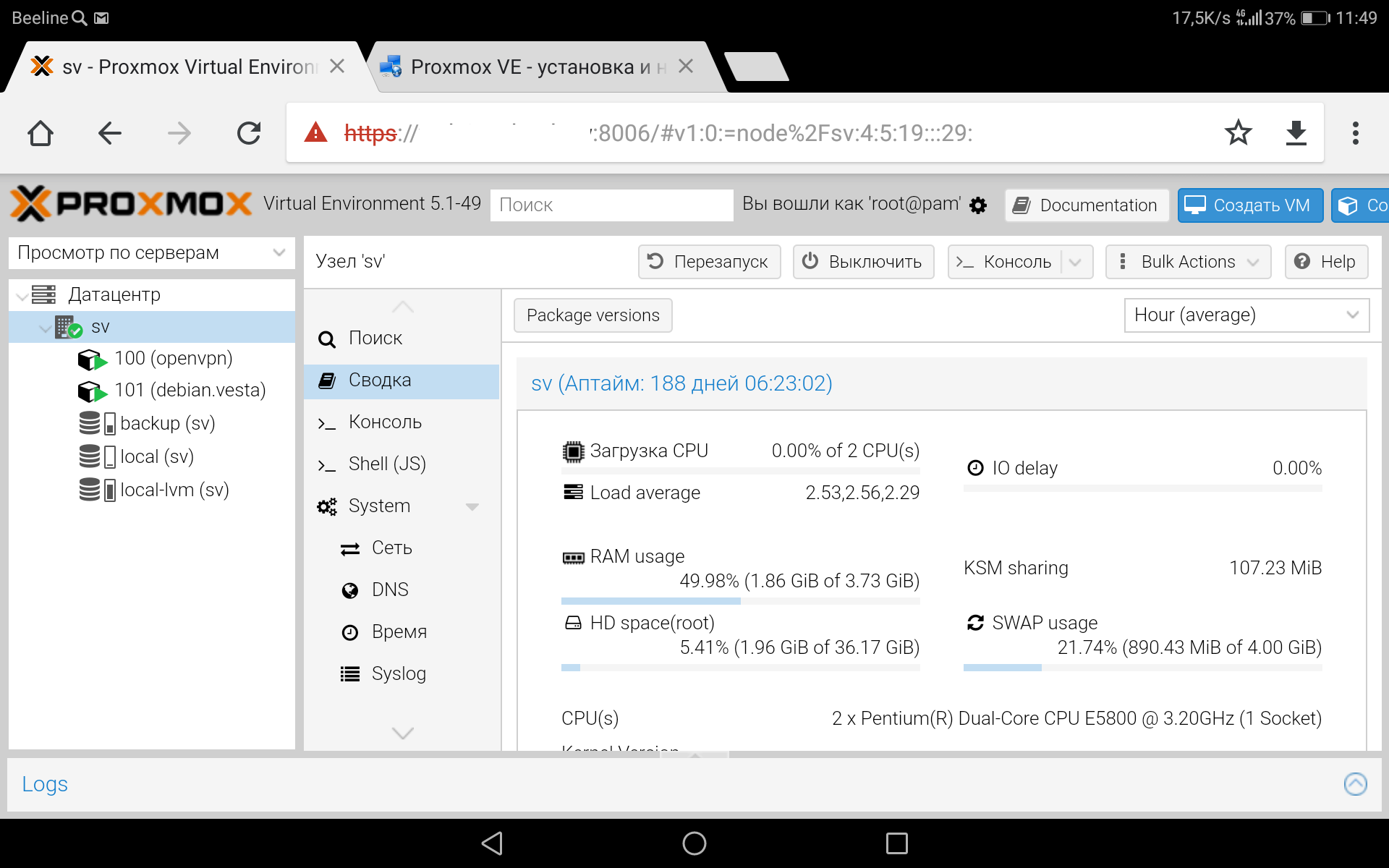Focus the Поиск search input field
The width and height of the screenshot is (1389, 868).
coord(611,205)
